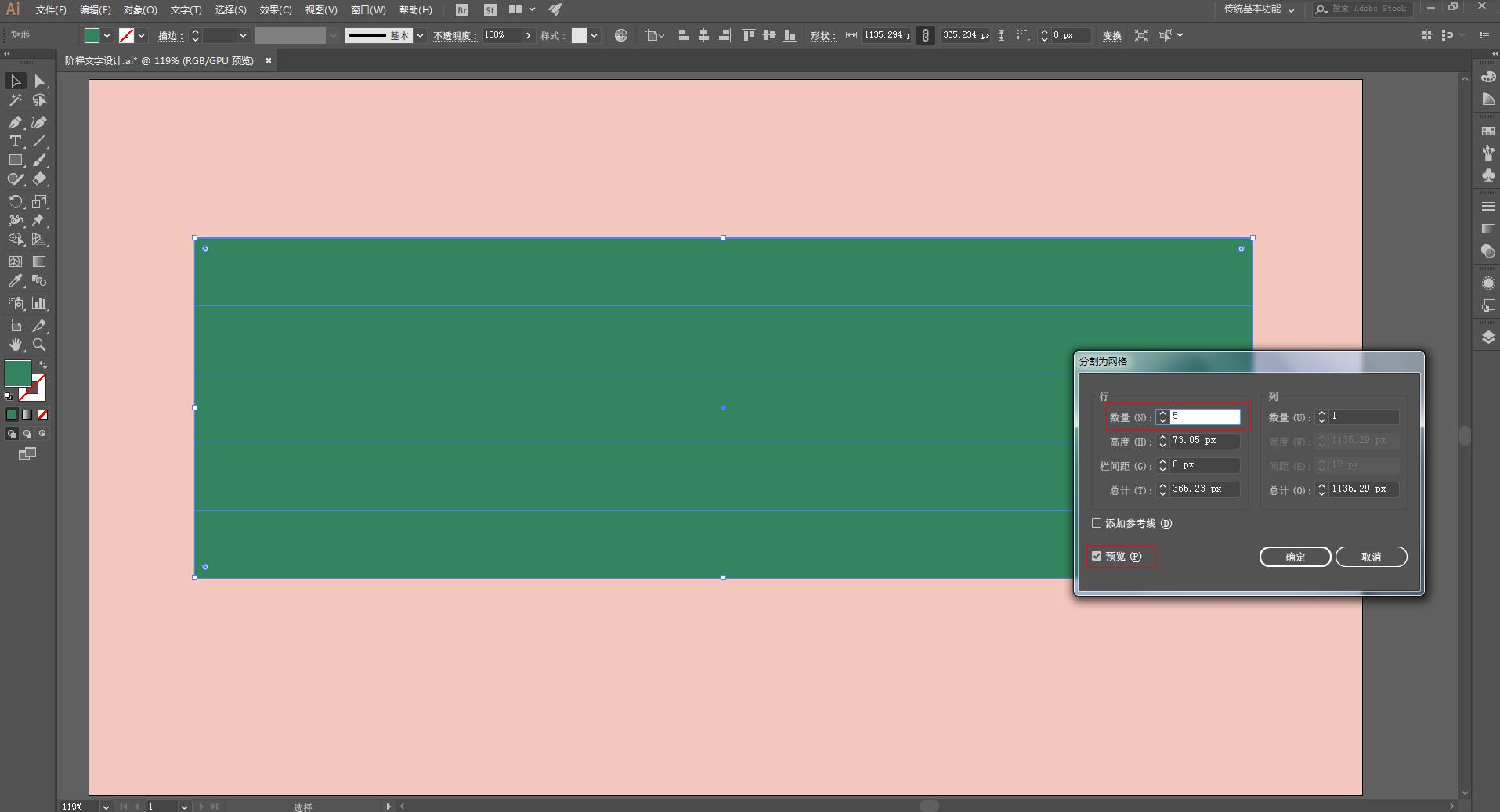Viewport: 1500px width, 812px height.
Task: Confirm the grid split with 确定
Action: click(1295, 557)
